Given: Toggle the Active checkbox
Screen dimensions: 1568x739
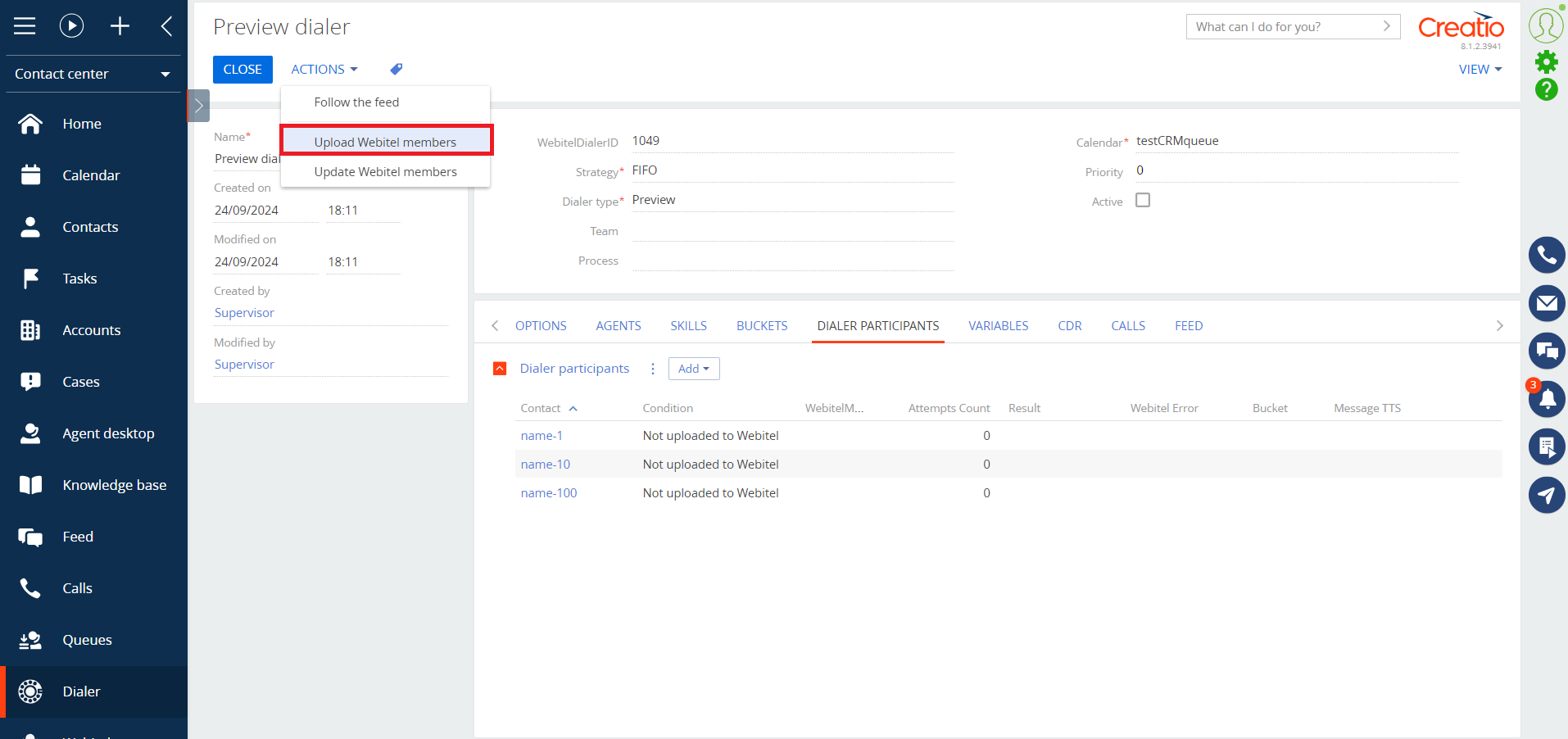Looking at the screenshot, I should pos(1143,200).
